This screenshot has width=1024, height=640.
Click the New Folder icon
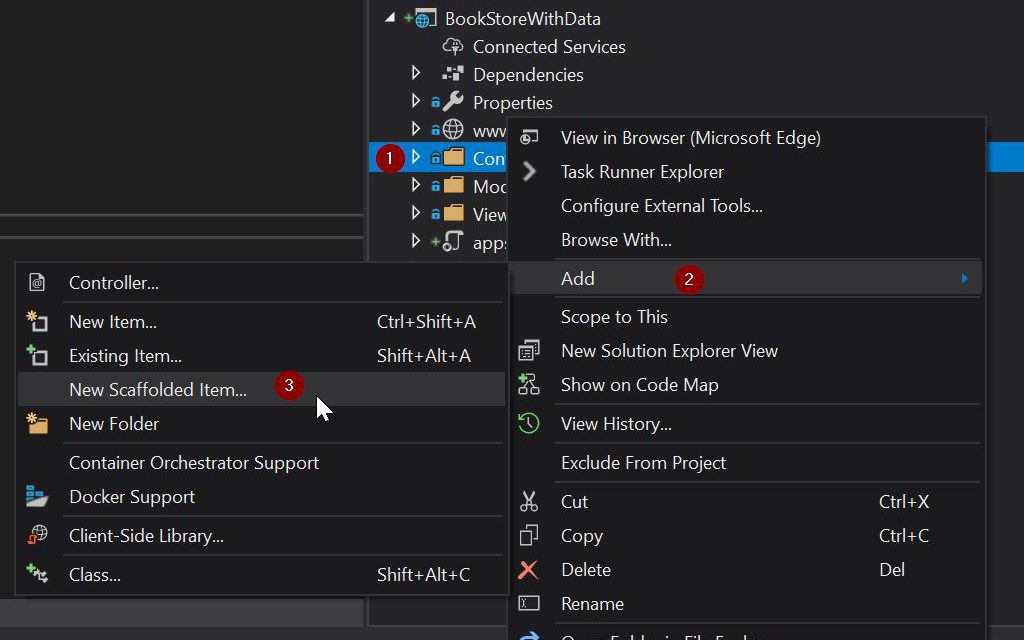pyautogui.click(x=37, y=424)
